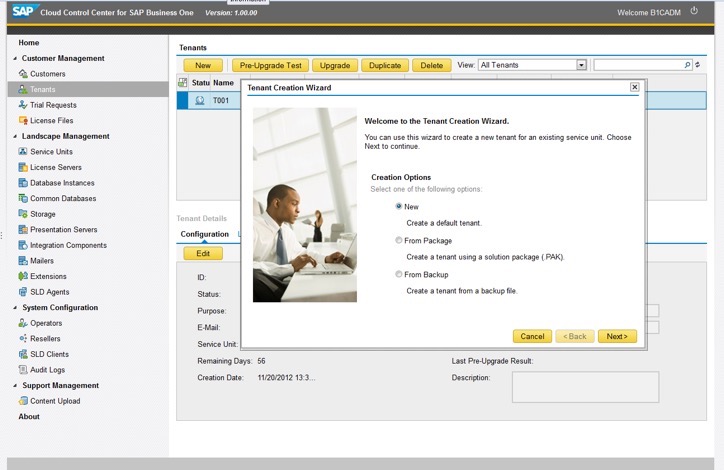Click the Service Units icon
The image size is (724, 470).
(x=23, y=151)
